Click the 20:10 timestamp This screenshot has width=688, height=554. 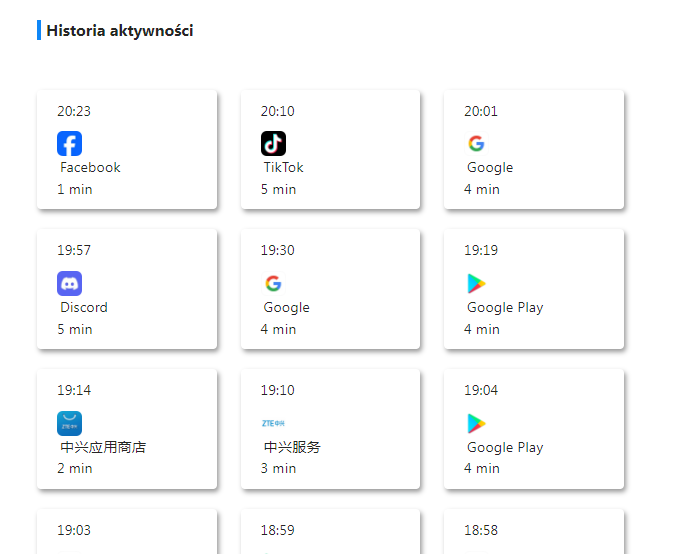coord(277,111)
